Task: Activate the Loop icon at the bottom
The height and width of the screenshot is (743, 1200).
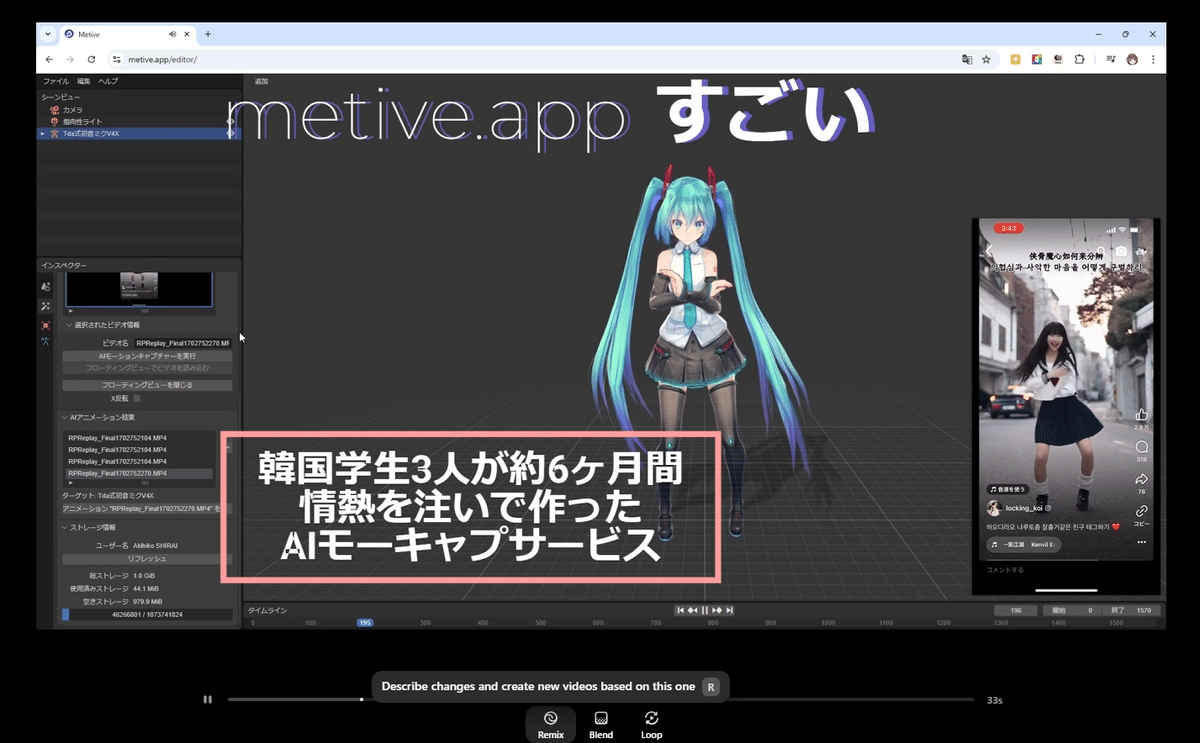Action: click(x=651, y=719)
